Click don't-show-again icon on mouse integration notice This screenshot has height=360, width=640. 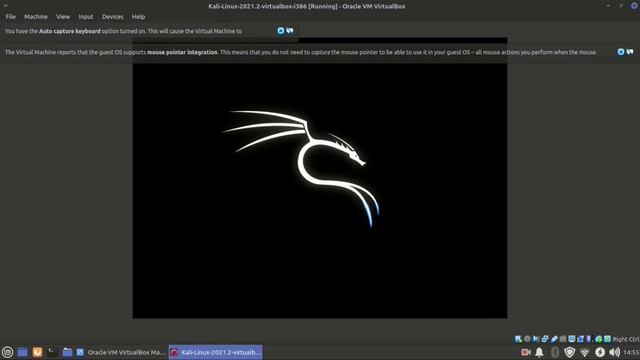pyautogui.click(x=630, y=52)
